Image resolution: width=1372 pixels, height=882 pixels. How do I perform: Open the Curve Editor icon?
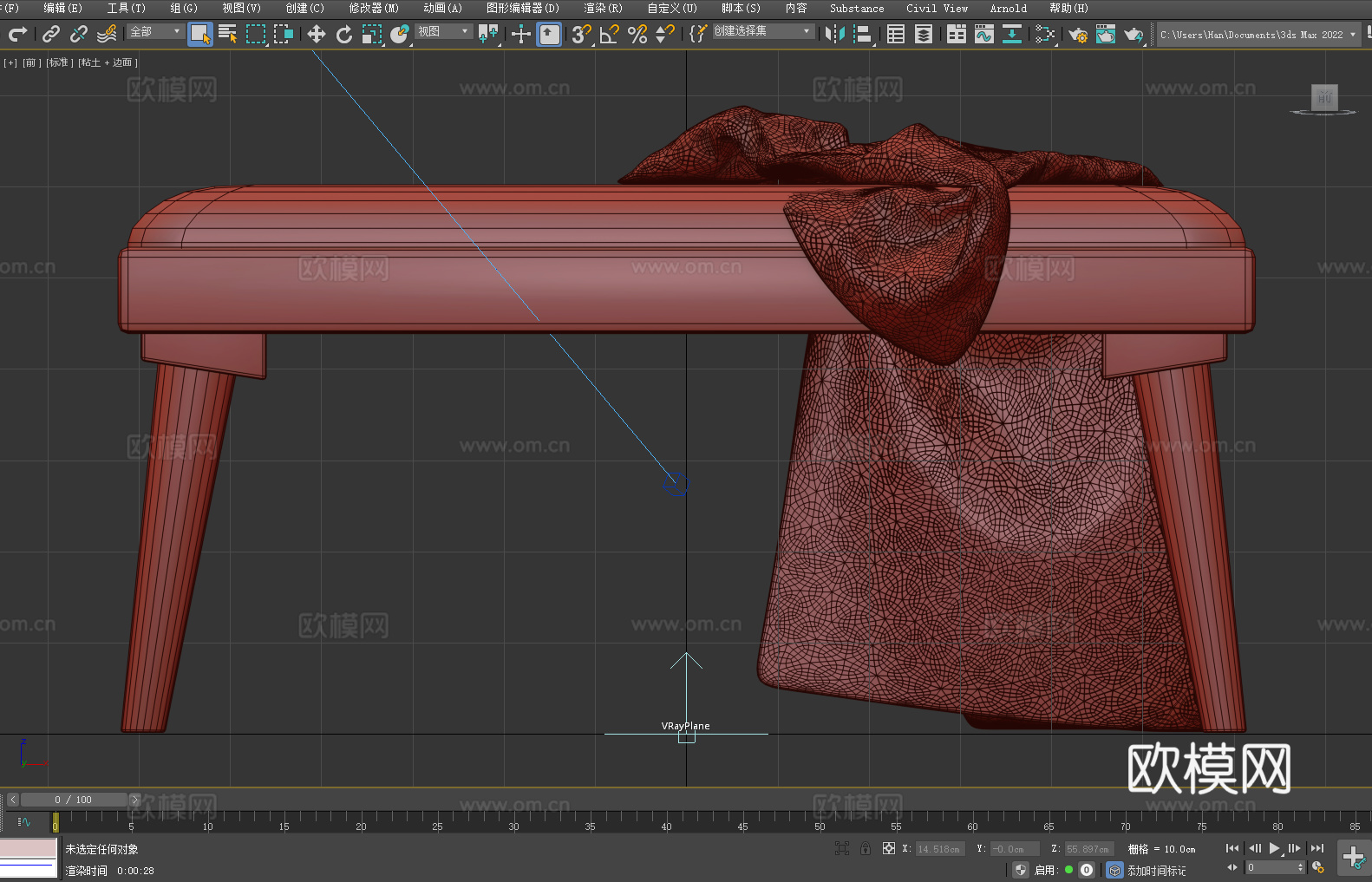984,34
